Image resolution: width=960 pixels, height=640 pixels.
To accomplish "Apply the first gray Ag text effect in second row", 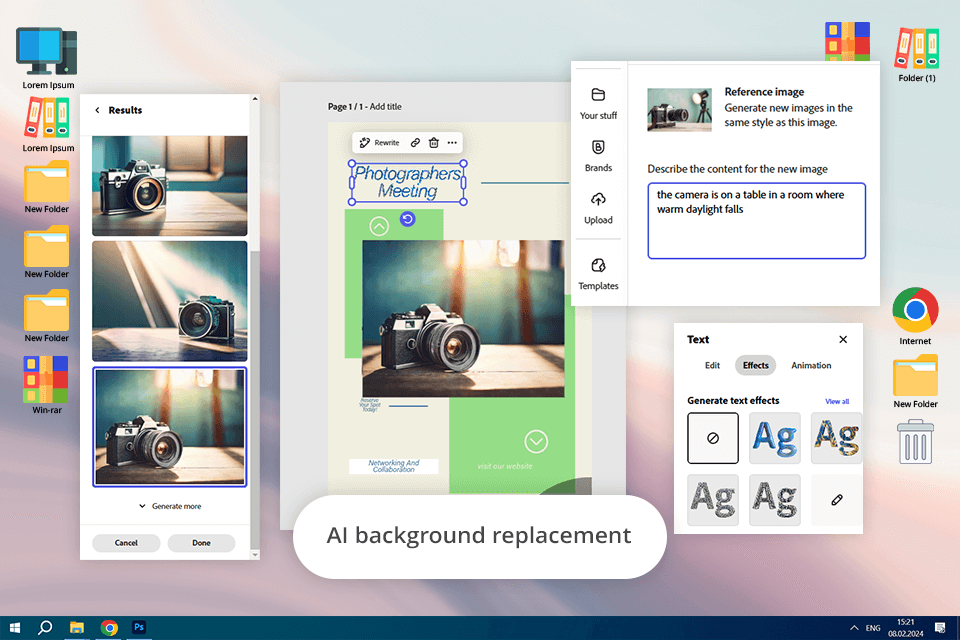I will click(713, 500).
